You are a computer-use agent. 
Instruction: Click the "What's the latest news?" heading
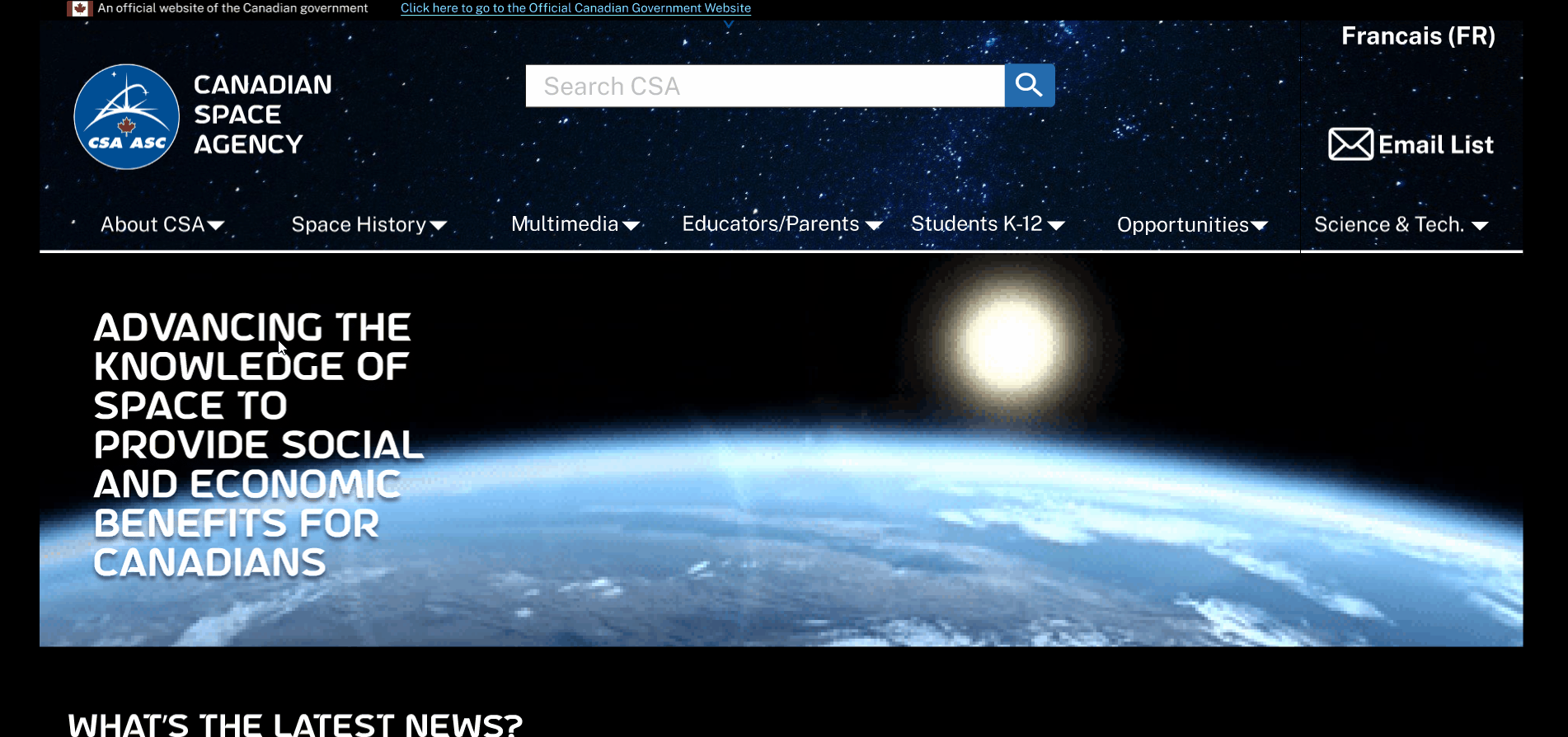point(295,724)
